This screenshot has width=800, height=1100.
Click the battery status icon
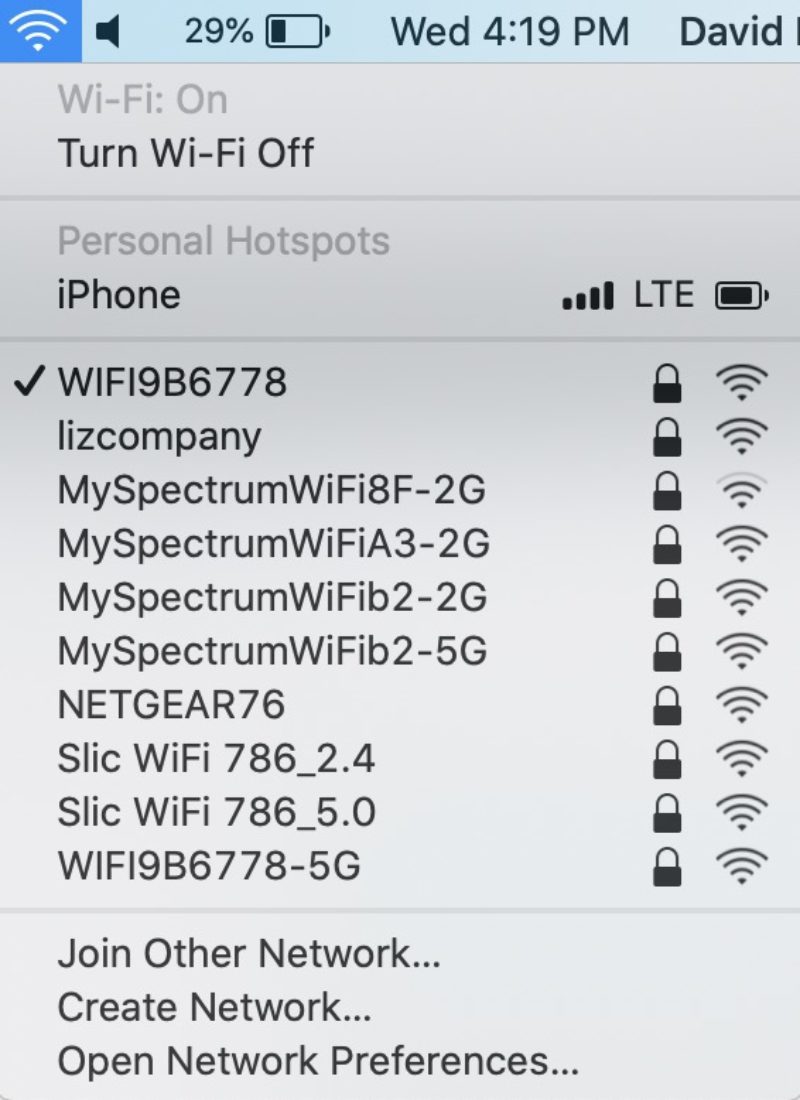(298, 32)
